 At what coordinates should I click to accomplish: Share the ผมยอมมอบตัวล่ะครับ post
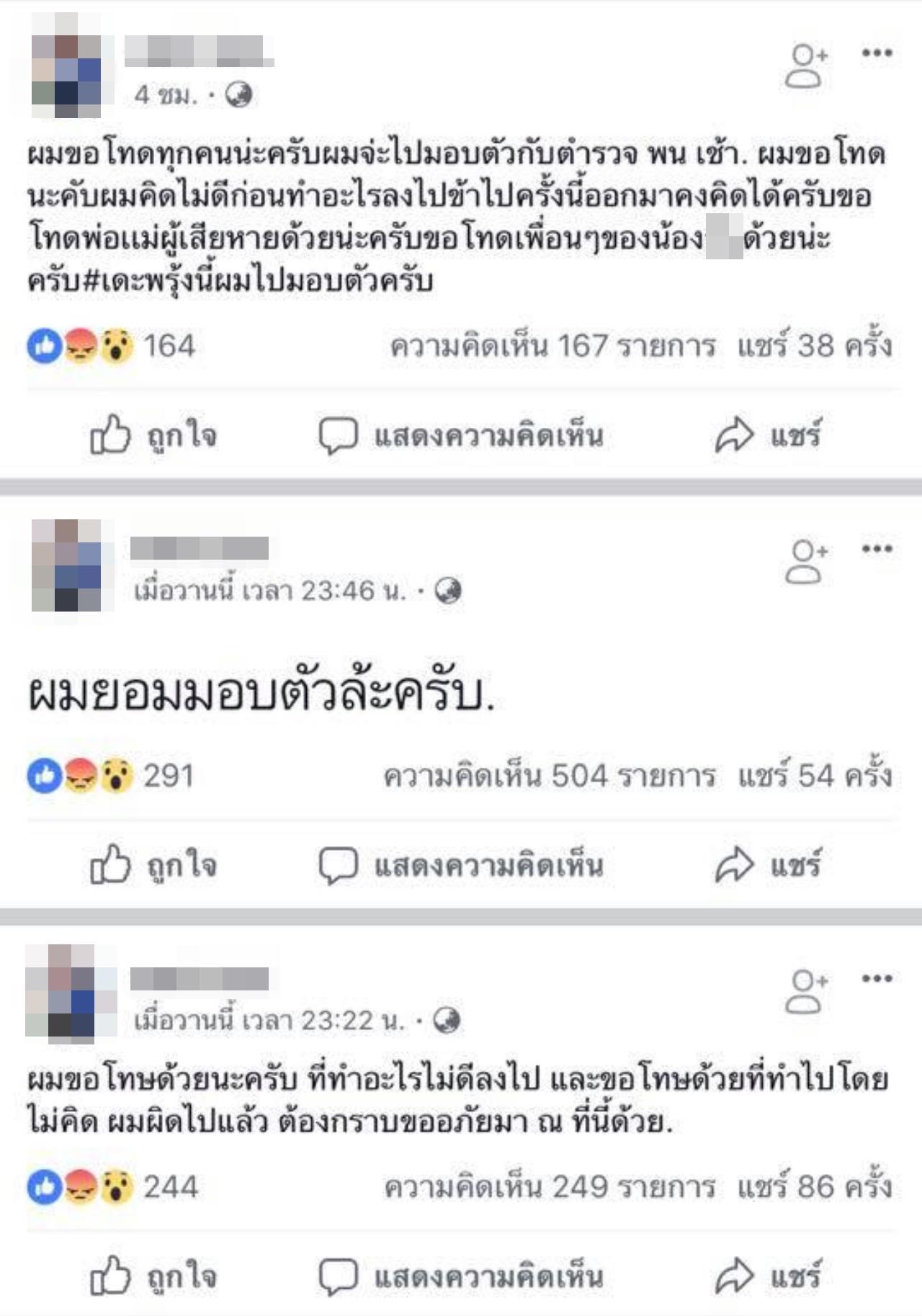click(x=768, y=865)
